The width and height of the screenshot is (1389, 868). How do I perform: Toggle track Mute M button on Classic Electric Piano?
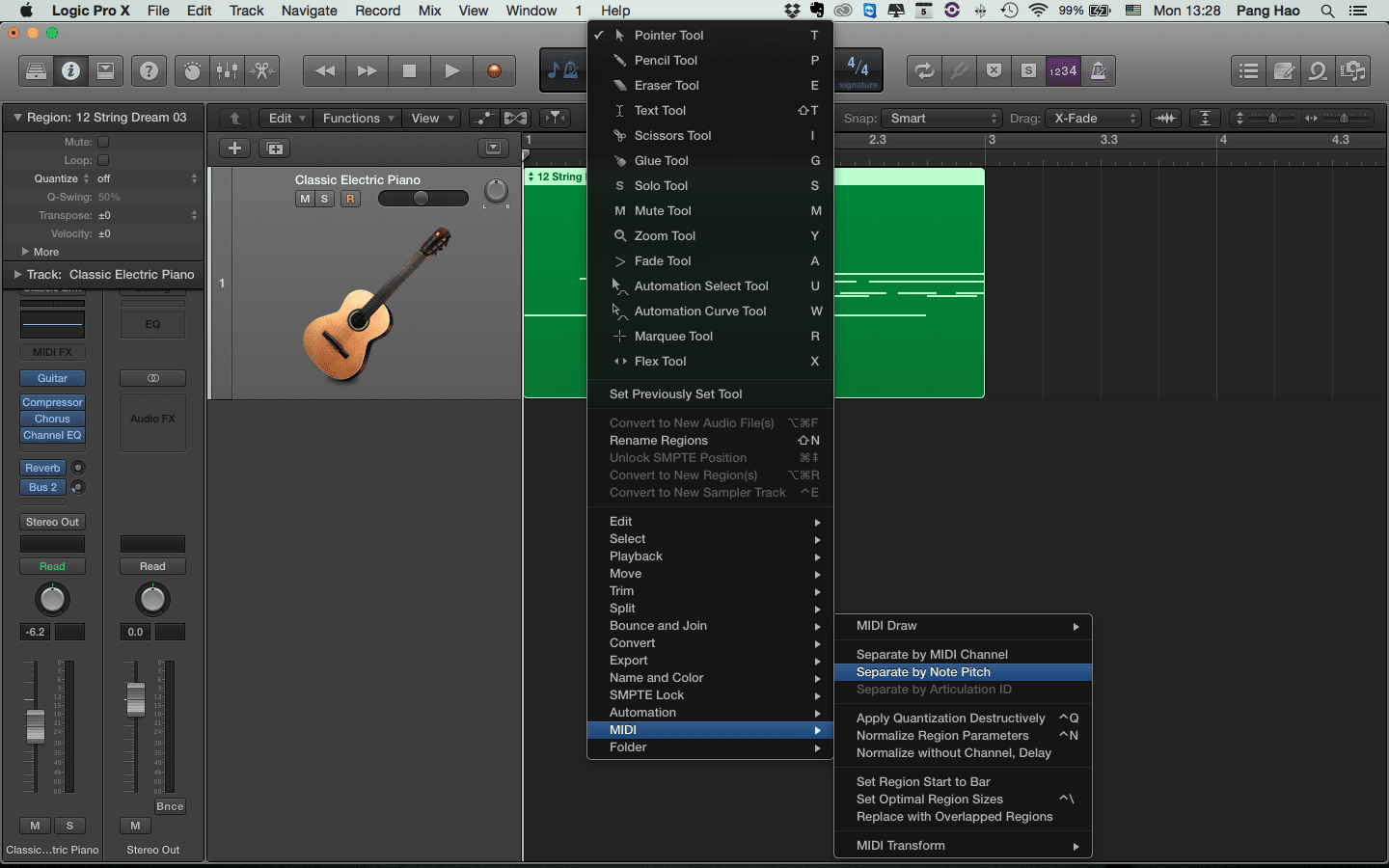[305, 199]
